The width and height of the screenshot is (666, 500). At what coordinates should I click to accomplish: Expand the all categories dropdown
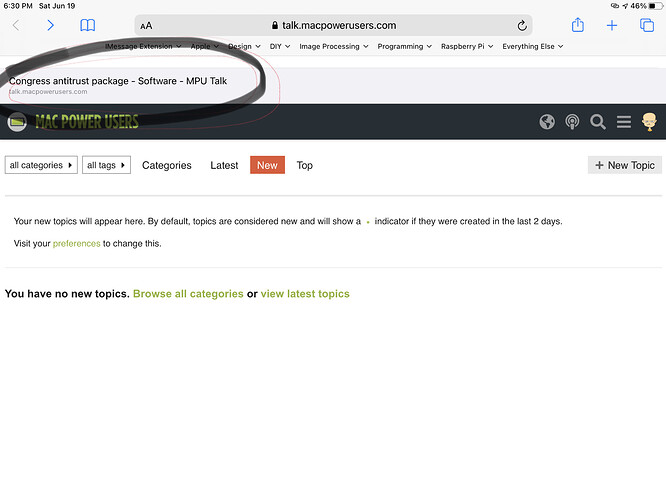(41, 165)
